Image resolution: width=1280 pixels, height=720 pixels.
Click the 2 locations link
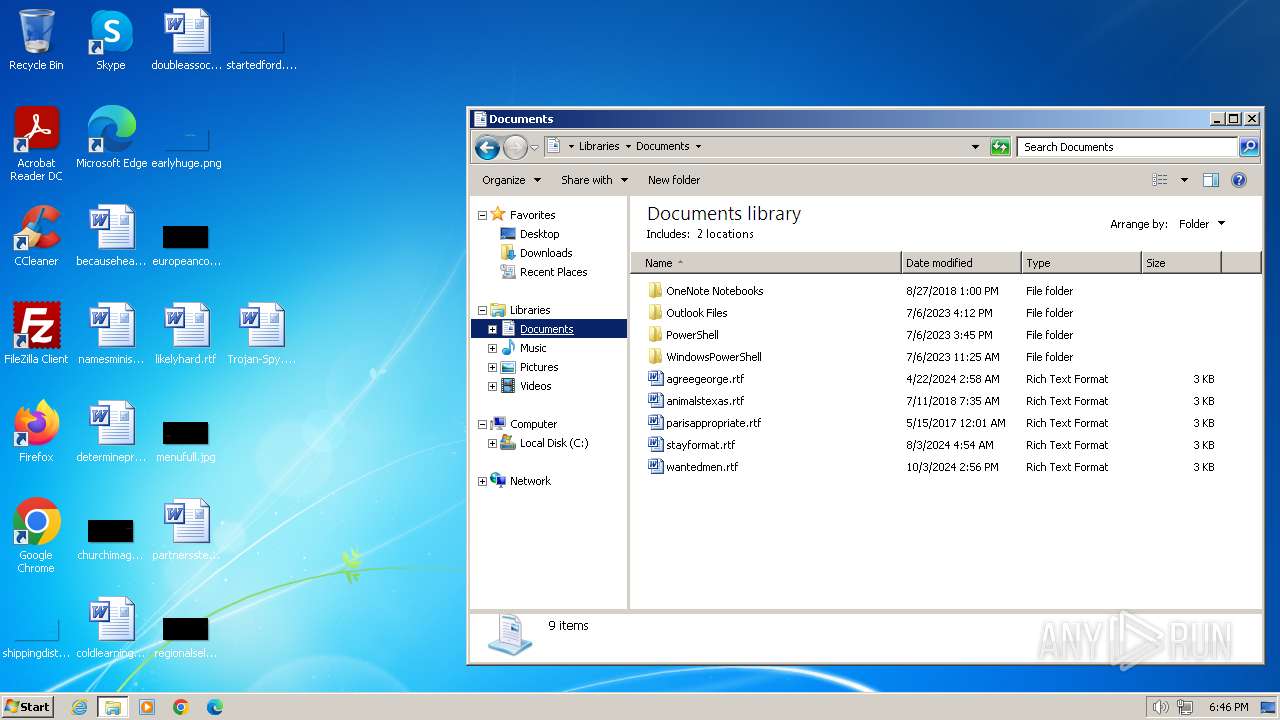coord(725,234)
